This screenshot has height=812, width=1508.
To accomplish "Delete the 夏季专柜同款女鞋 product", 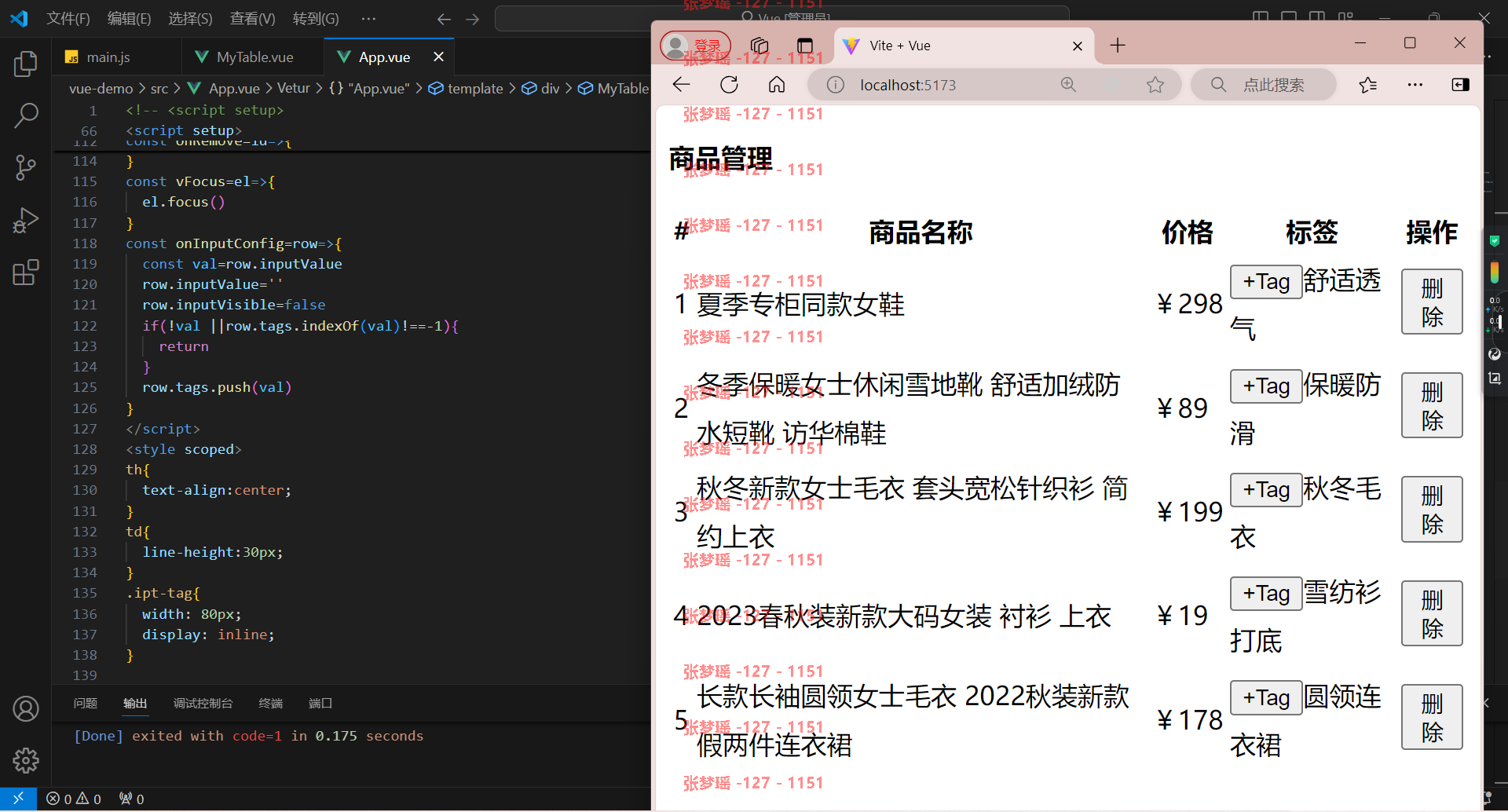I will click(x=1432, y=302).
